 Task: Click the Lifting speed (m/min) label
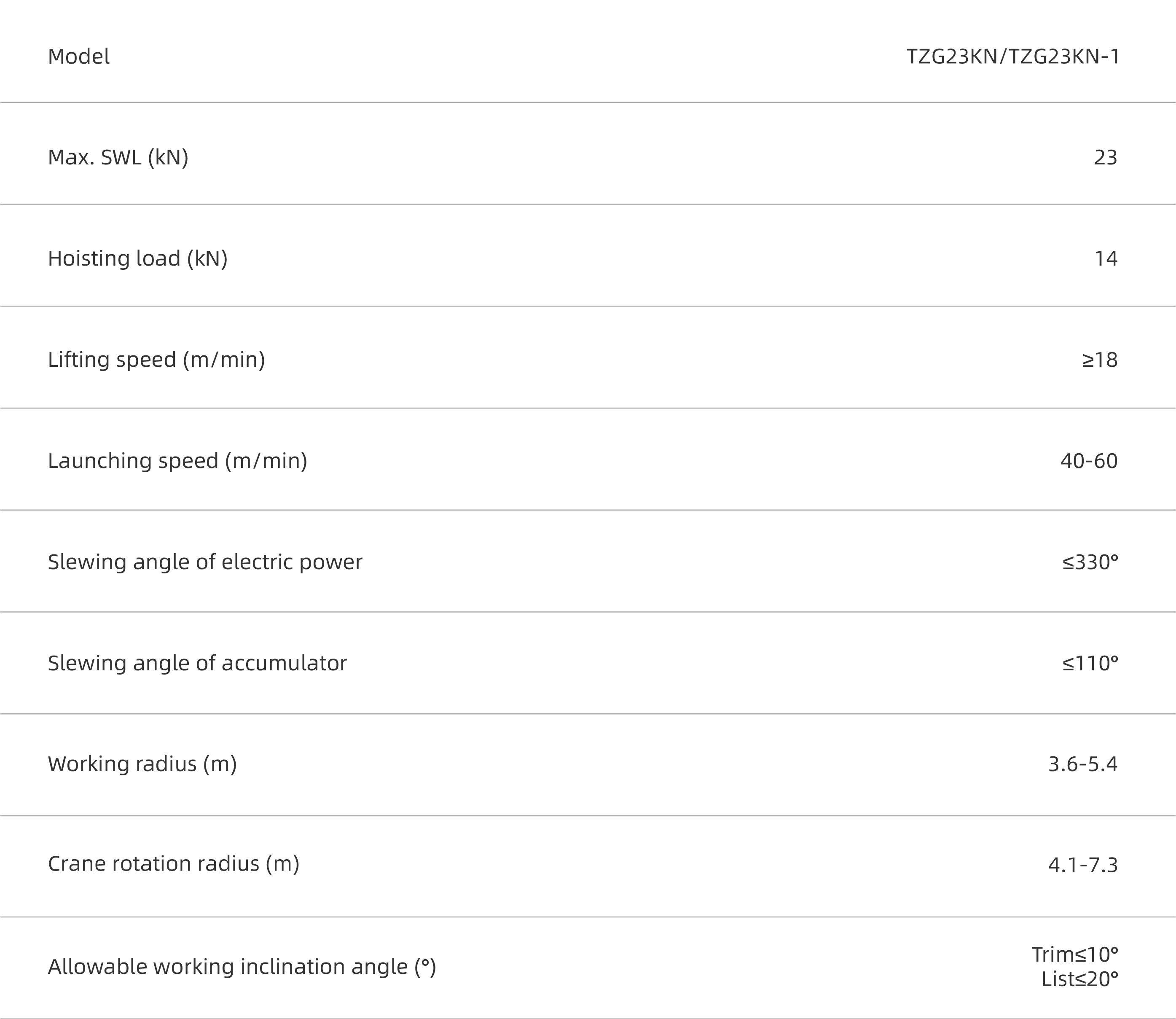pyautogui.click(x=156, y=360)
